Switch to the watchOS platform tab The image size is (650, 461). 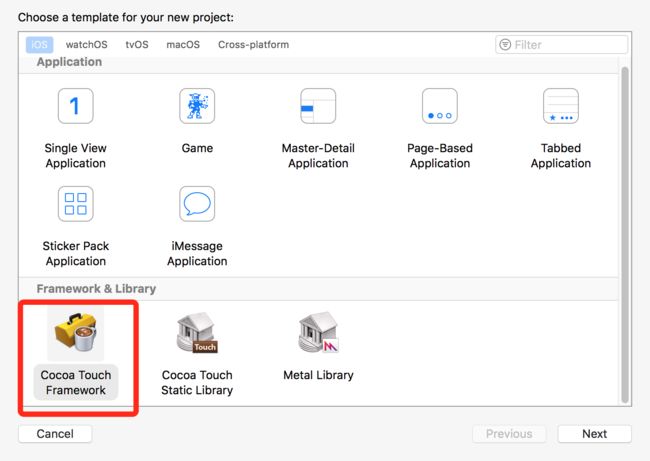coord(86,44)
